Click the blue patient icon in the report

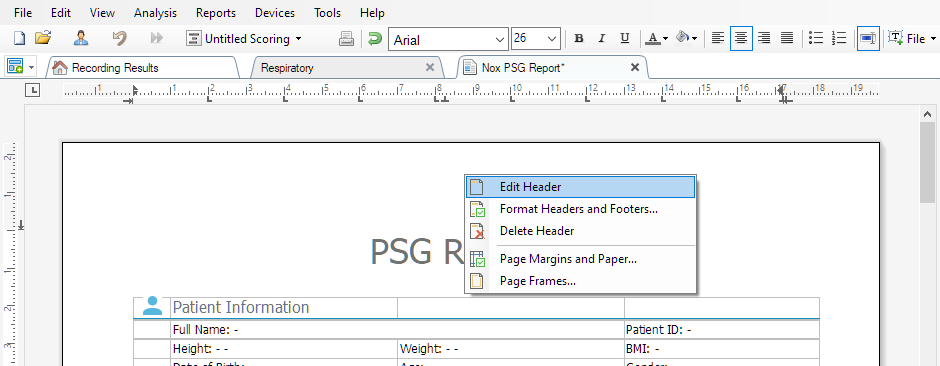152,306
